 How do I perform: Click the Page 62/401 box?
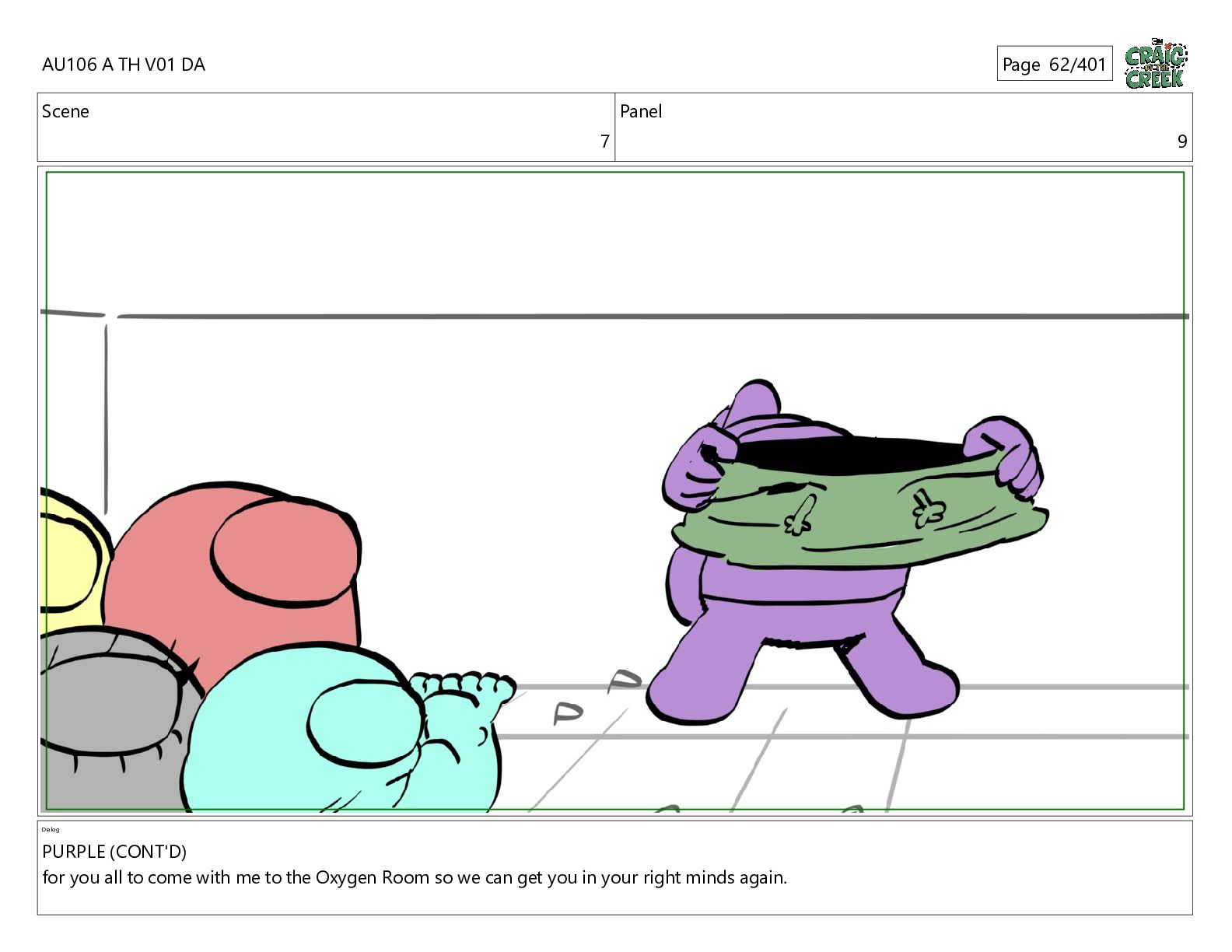point(1054,64)
